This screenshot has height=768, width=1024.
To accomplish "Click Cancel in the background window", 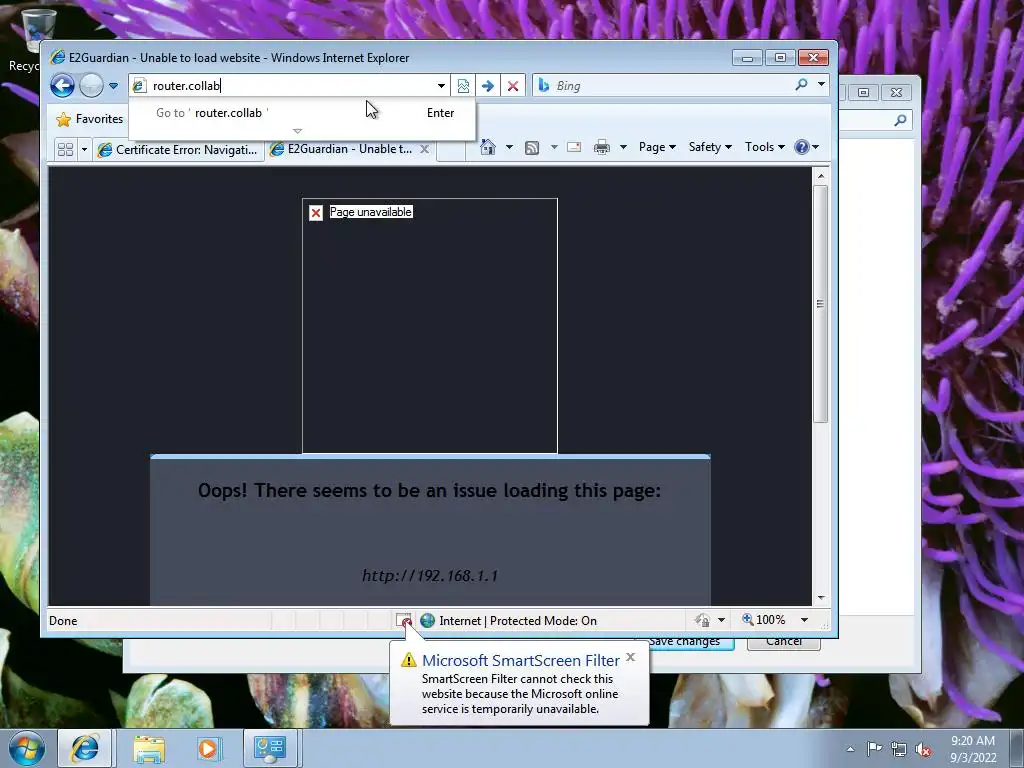I will 784,642.
